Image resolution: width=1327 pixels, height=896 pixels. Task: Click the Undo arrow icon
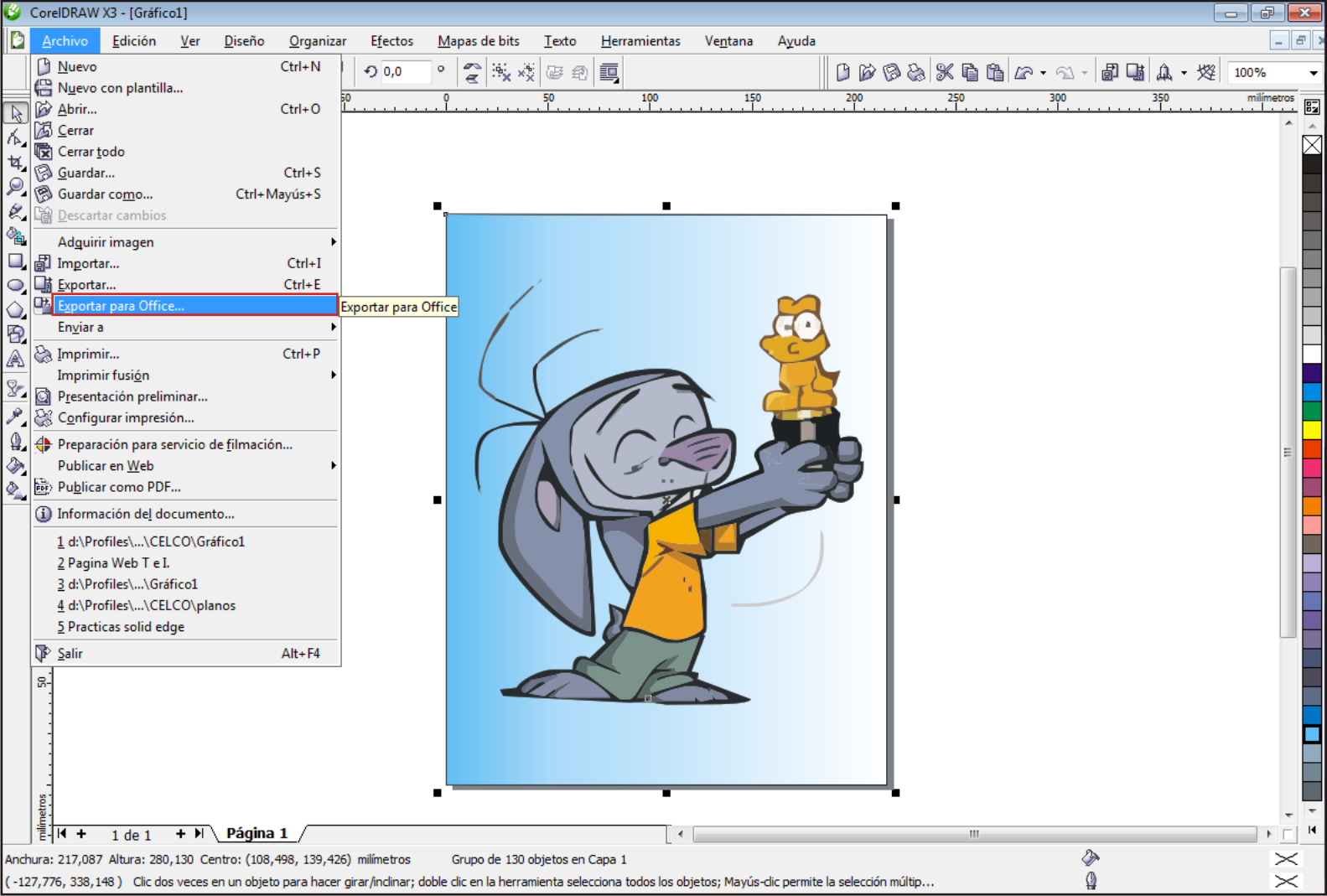[1024, 72]
